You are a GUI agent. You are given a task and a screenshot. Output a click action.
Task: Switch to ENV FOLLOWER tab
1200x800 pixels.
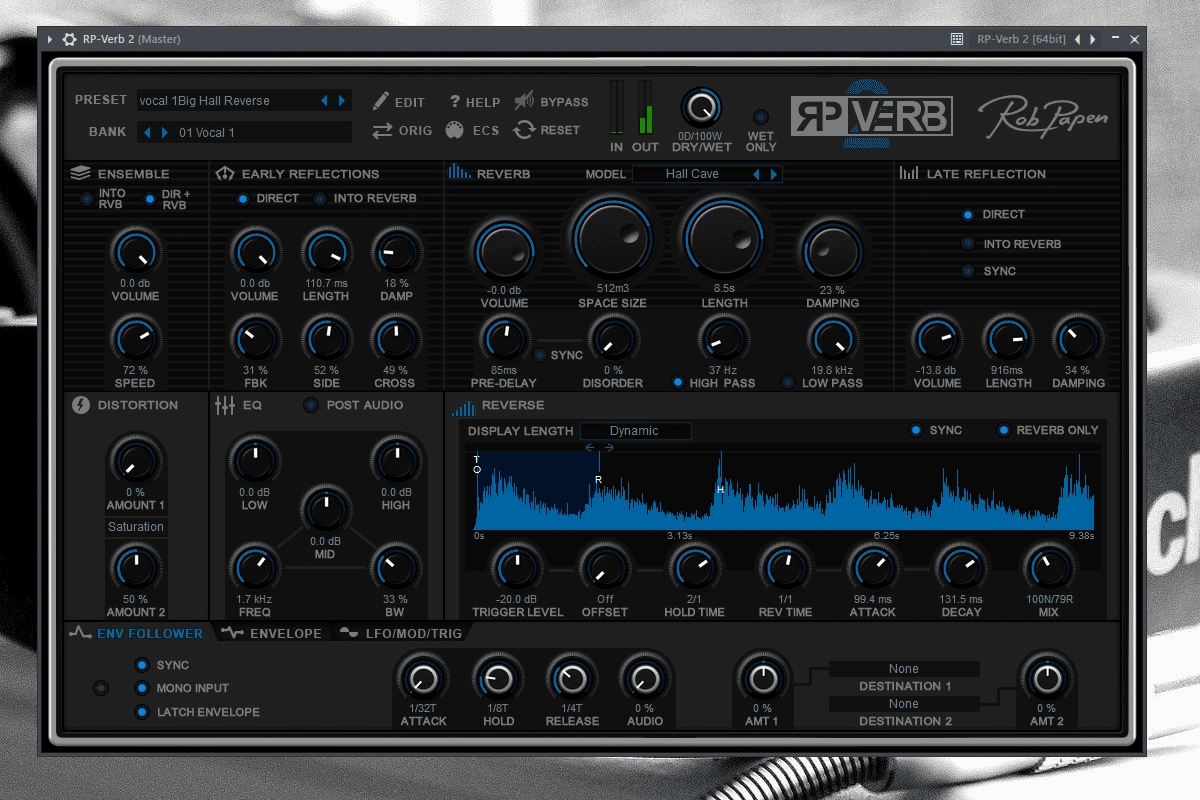coord(136,633)
